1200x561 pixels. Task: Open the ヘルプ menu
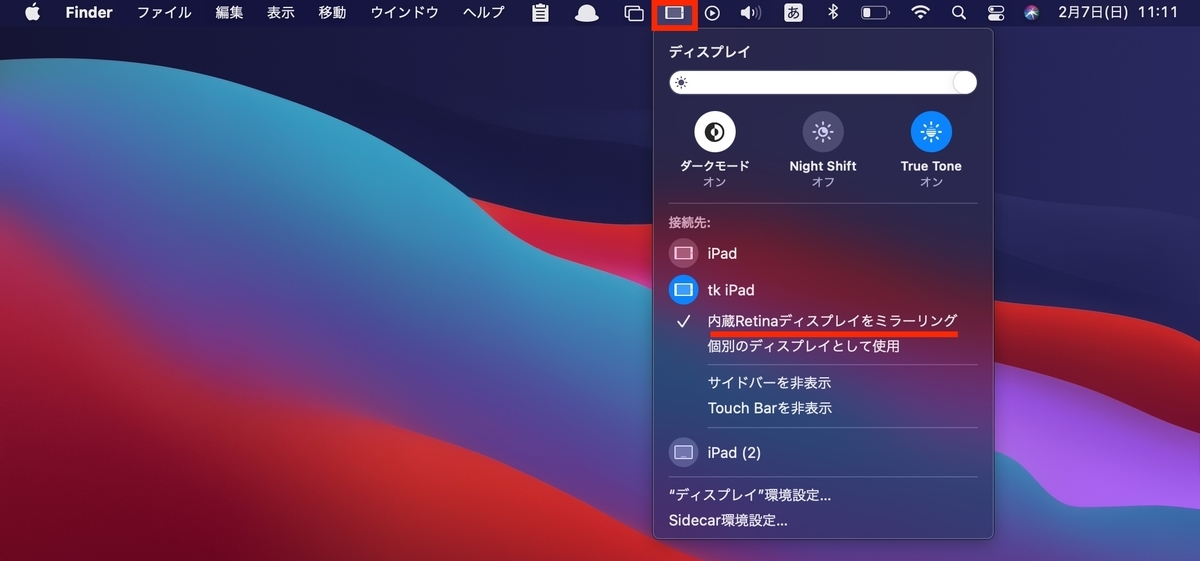[x=483, y=13]
